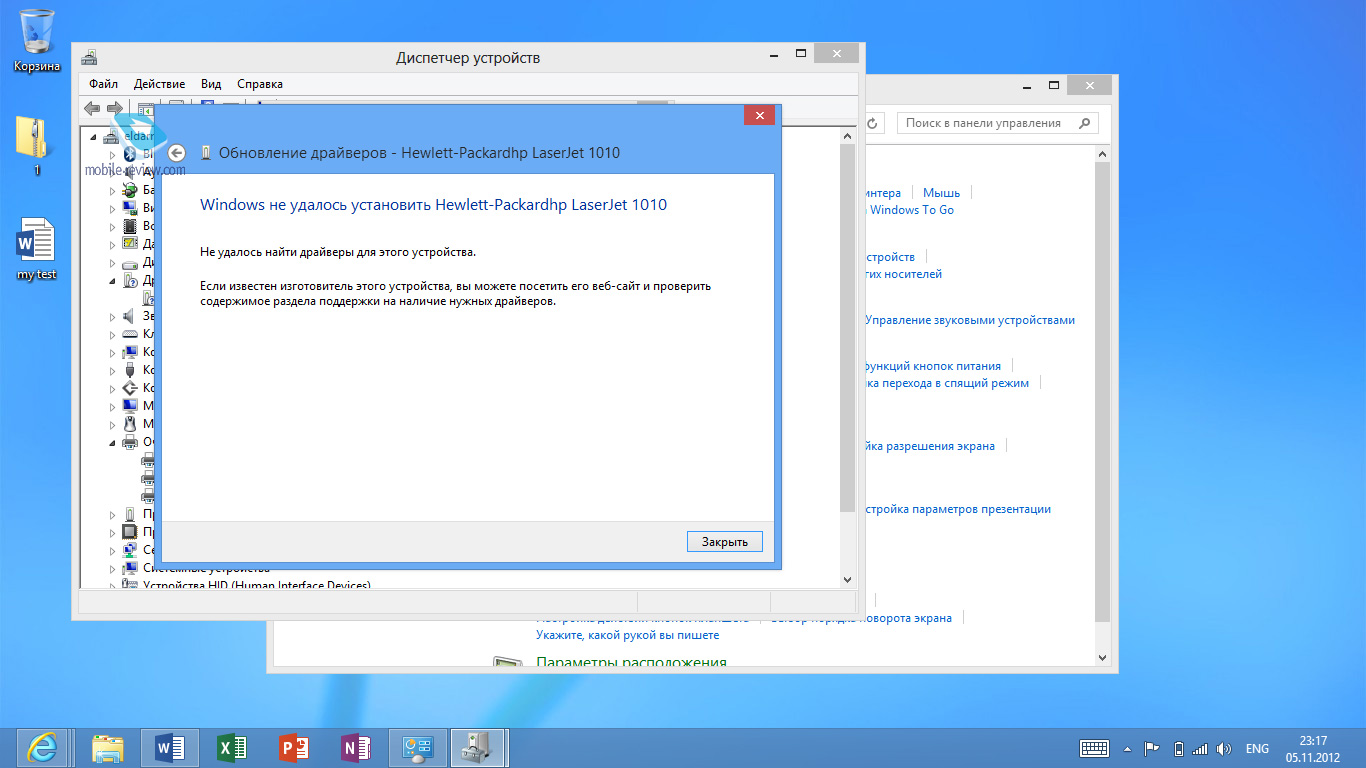Open the volume control in system tray
The height and width of the screenshot is (768, 1366).
tap(1224, 748)
